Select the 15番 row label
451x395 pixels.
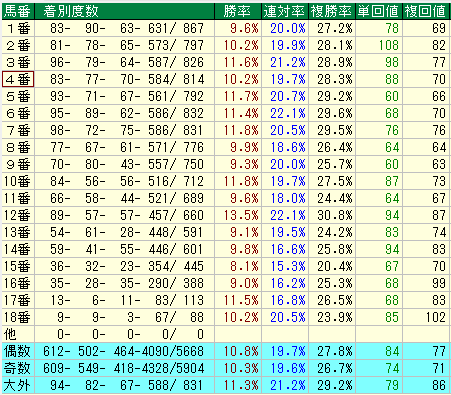18,266
